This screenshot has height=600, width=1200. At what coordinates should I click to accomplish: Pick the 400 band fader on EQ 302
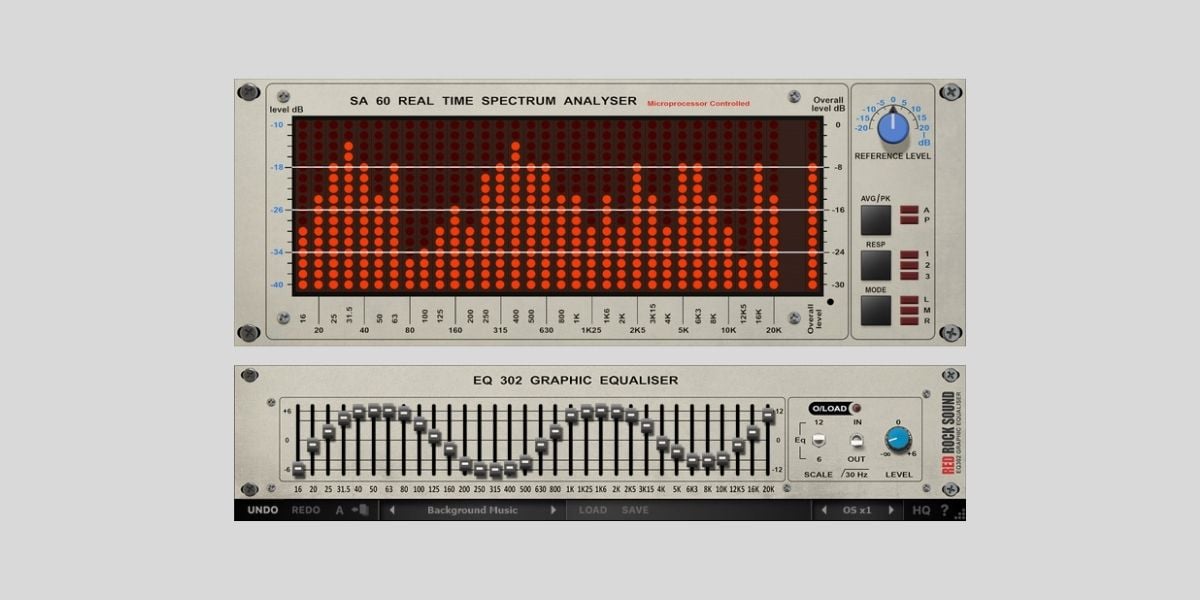511,468
